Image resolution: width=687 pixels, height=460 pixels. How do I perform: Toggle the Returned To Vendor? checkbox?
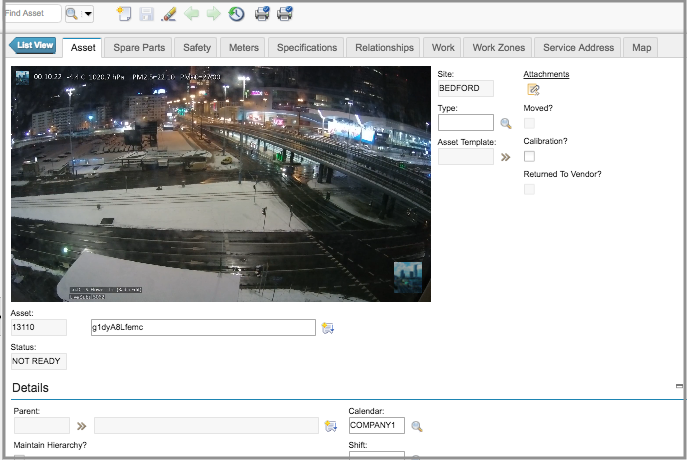[529, 189]
